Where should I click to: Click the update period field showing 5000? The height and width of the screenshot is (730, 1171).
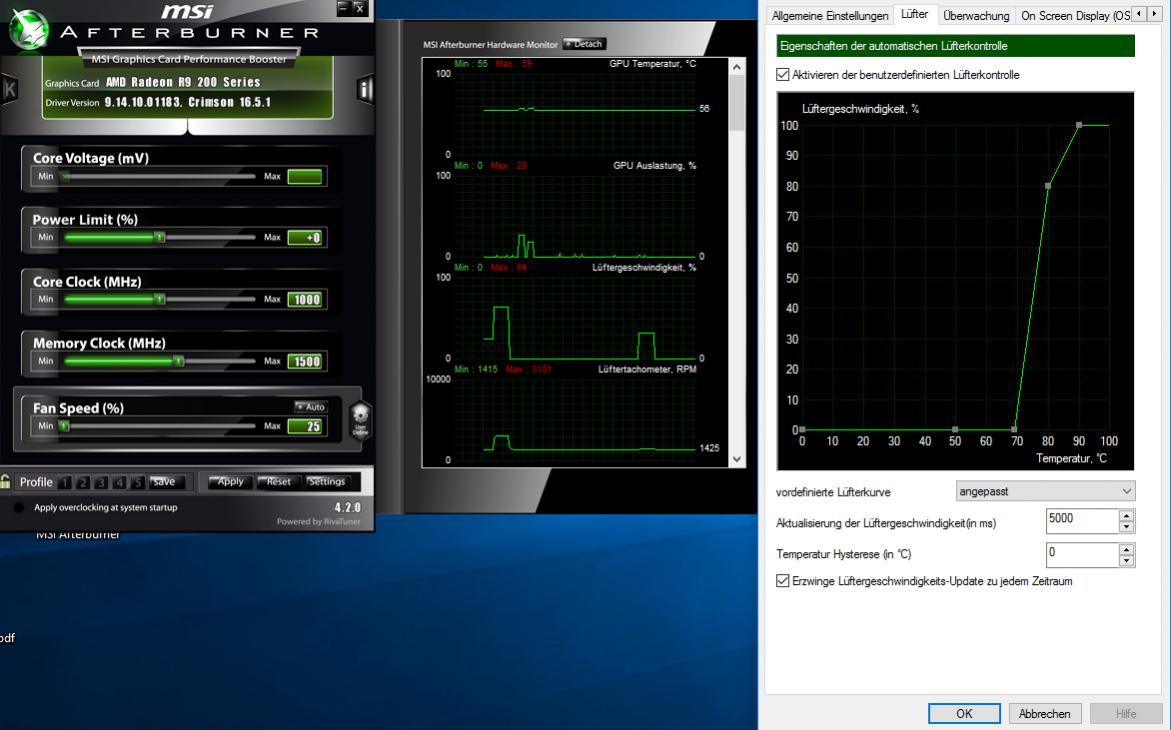click(x=1083, y=521)
